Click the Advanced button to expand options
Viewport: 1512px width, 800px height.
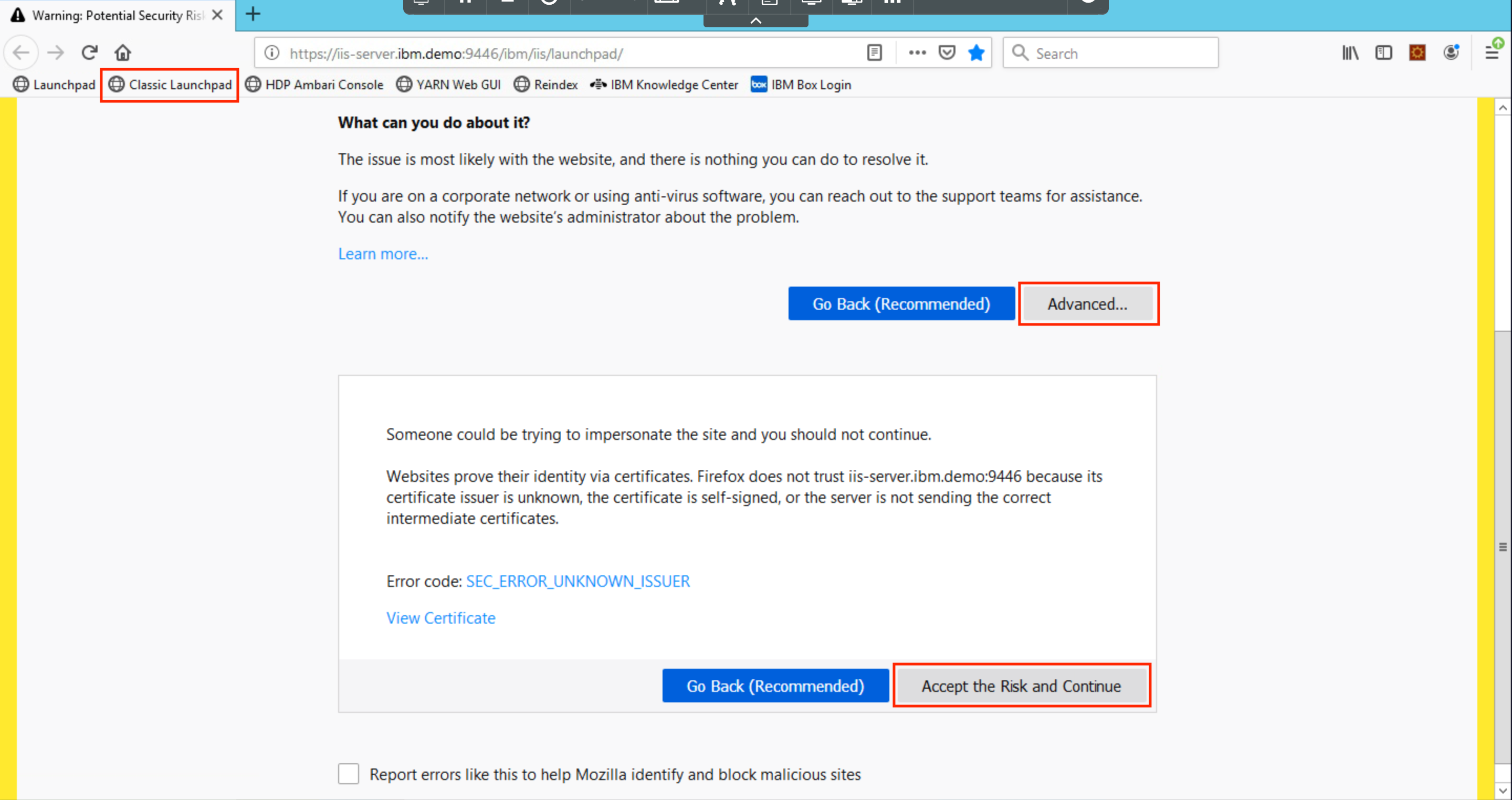pos(1087,304)
